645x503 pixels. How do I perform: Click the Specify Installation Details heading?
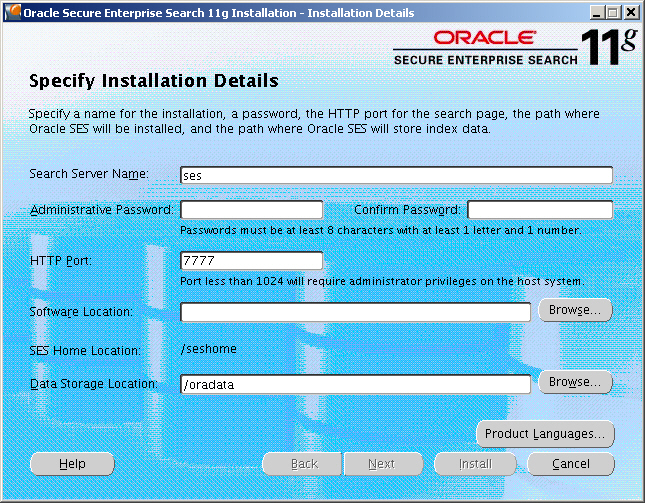point(154,81)
